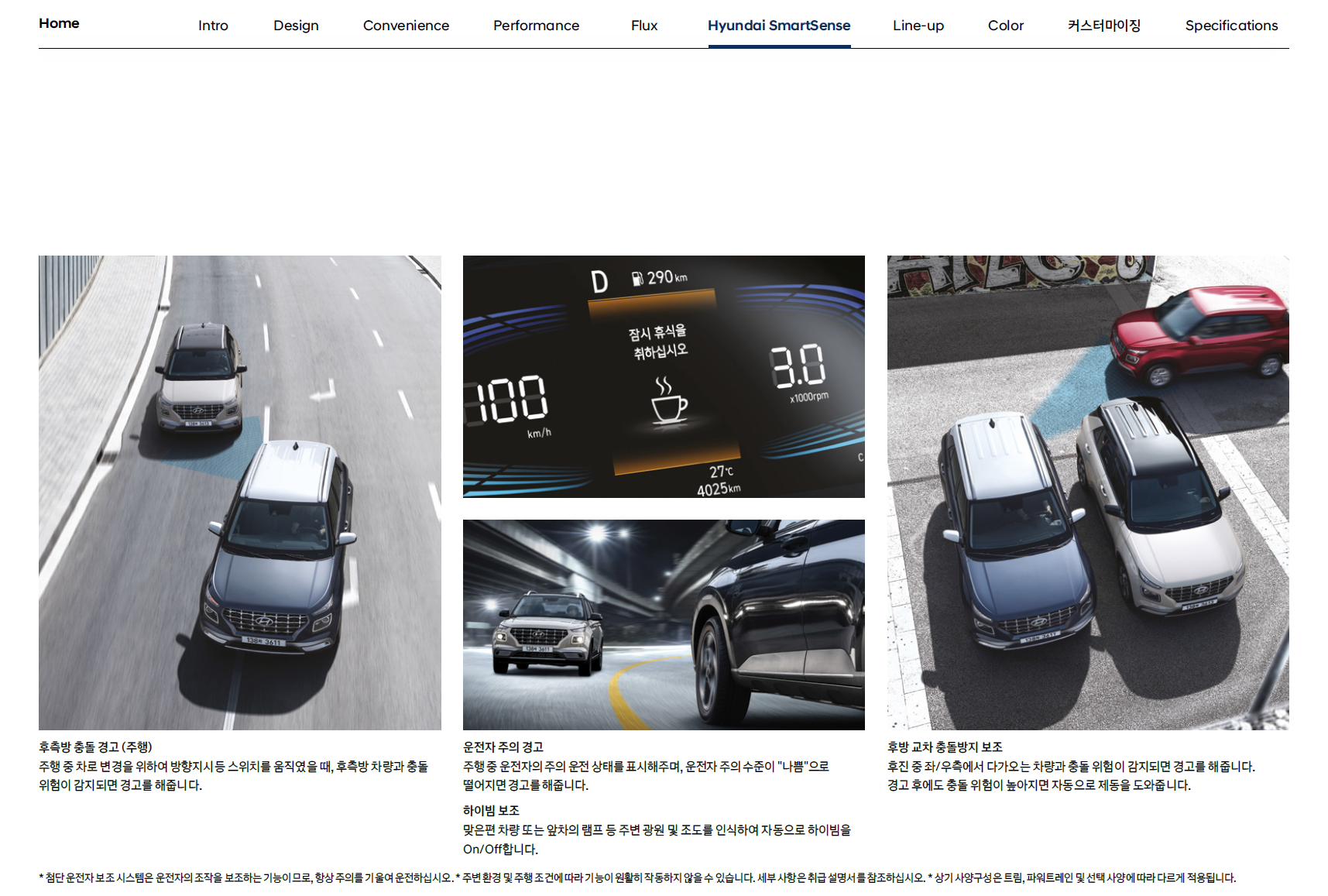Click the heading 하이빔 보조

click(x=491, y=811)
